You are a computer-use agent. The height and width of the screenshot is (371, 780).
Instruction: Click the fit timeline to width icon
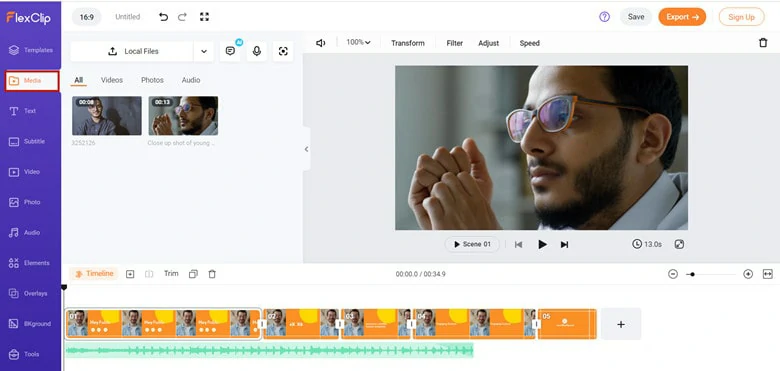click(768, 274)
